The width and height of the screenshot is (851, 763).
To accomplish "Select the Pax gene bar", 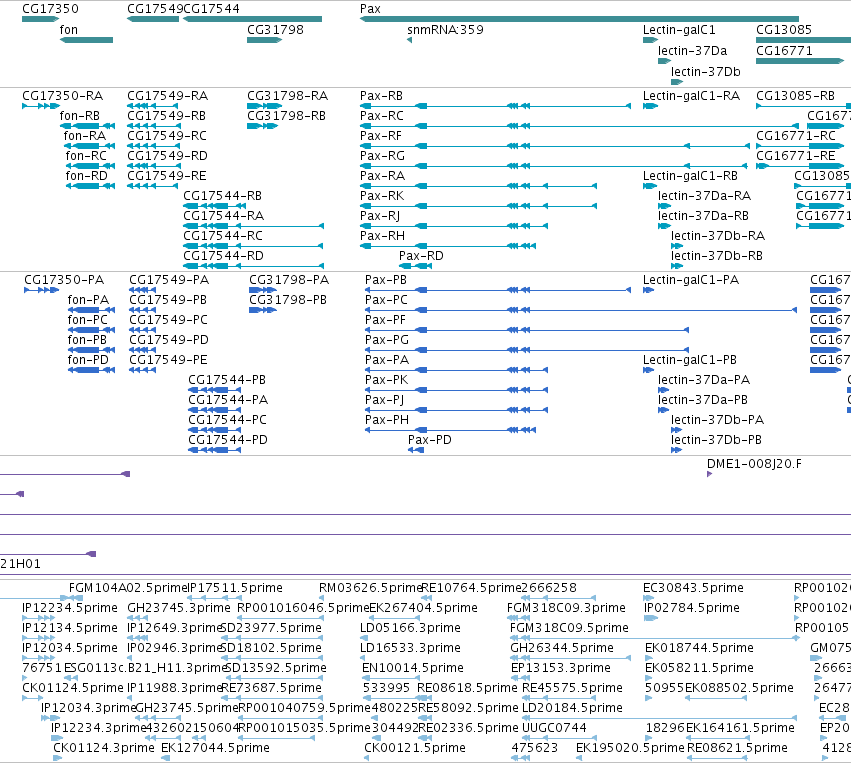I will coord(579,19).
